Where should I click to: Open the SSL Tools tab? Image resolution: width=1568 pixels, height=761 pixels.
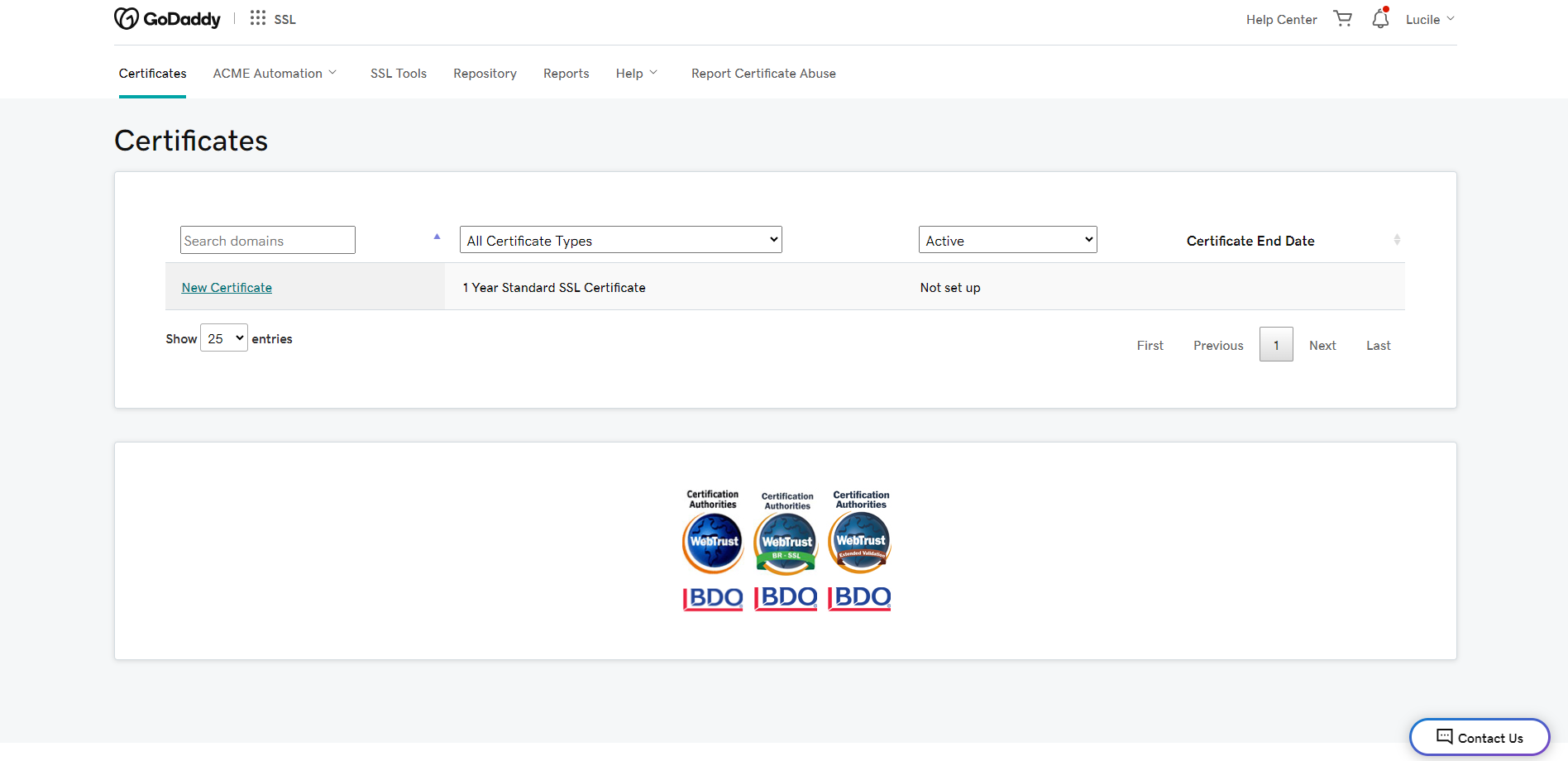point(399,73)
